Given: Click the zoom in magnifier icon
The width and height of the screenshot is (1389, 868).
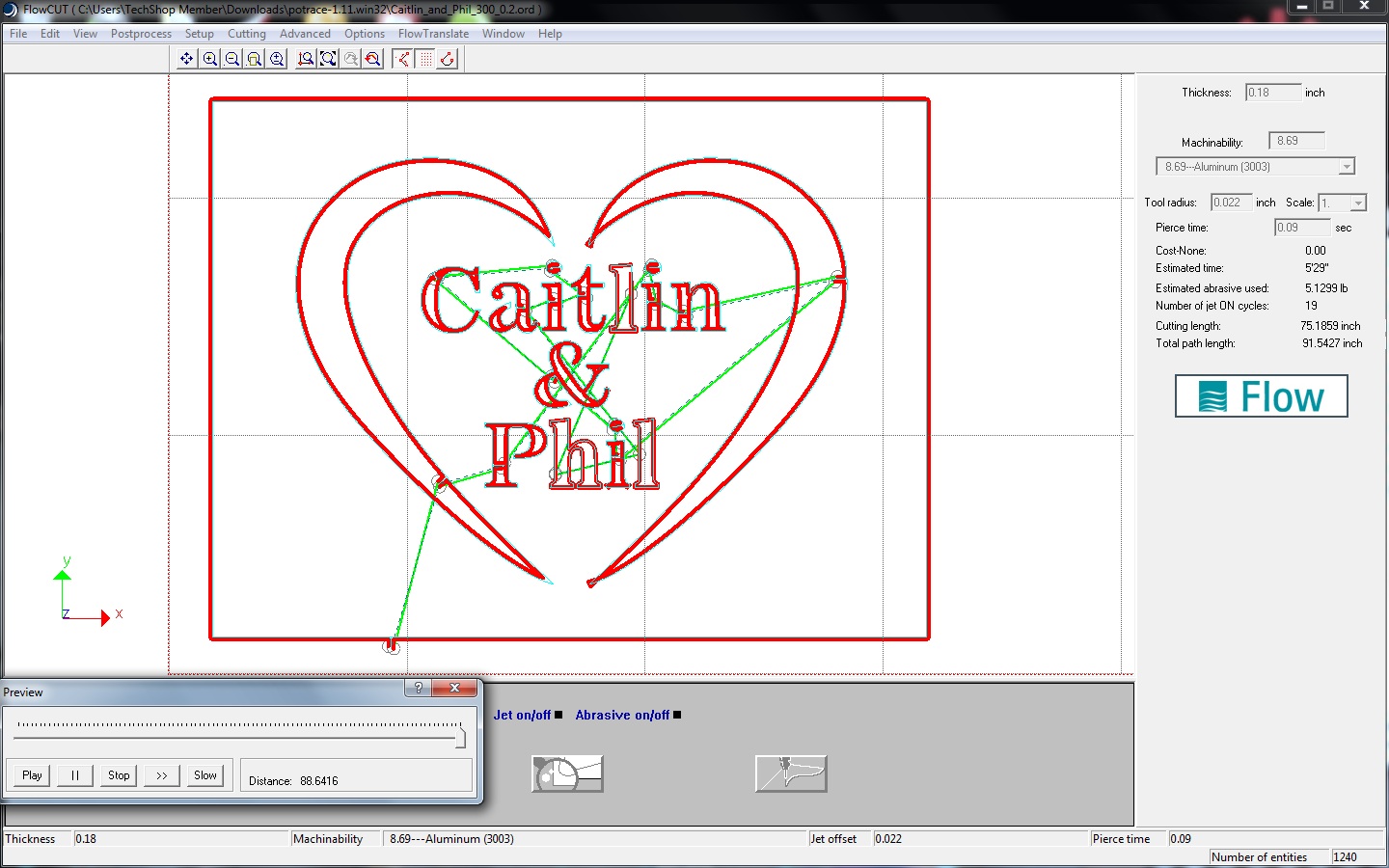Looking at the screenshot, I should 209,59.
